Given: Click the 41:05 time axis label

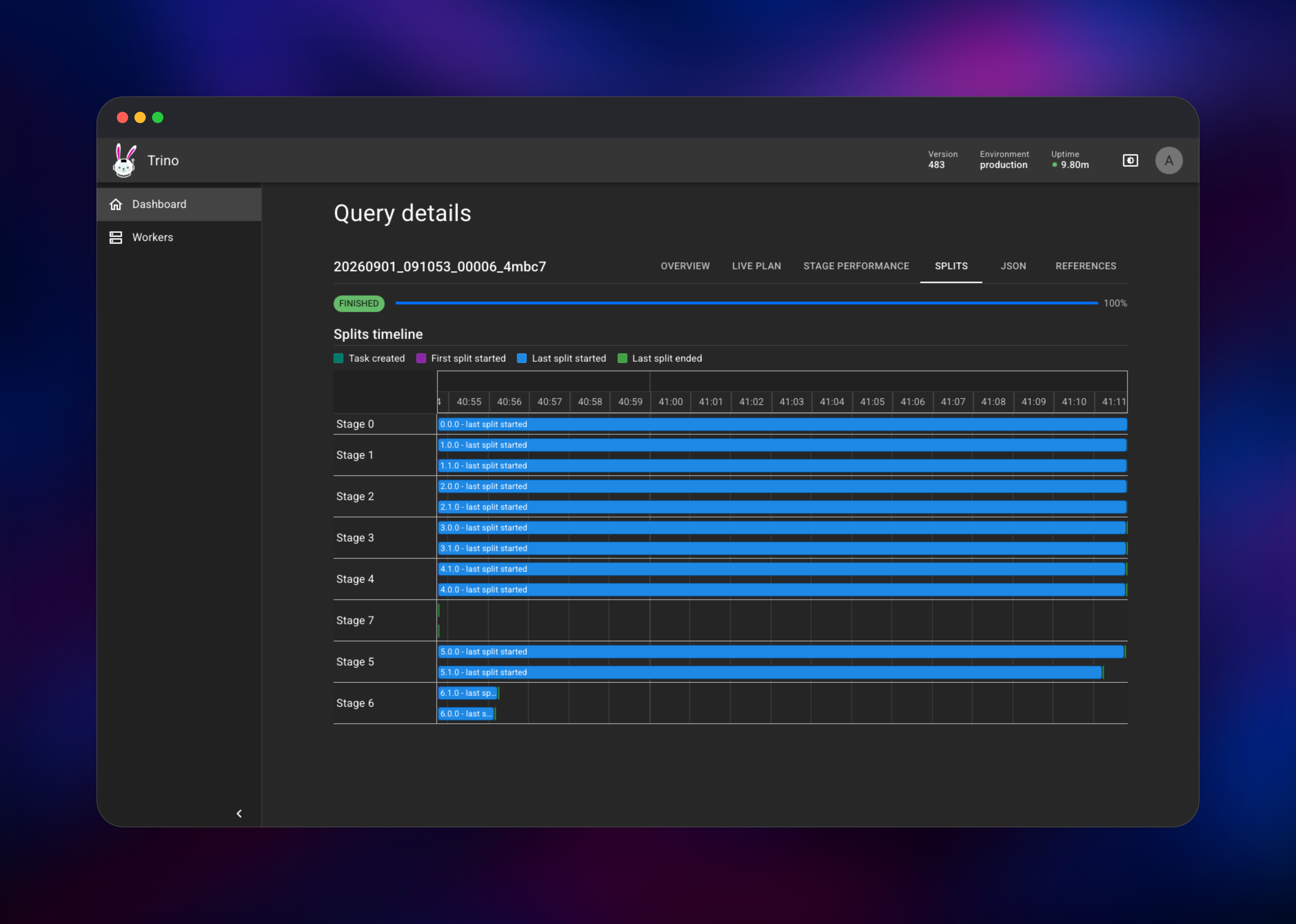Looking at the screenshot, I should tap(872, 402).
